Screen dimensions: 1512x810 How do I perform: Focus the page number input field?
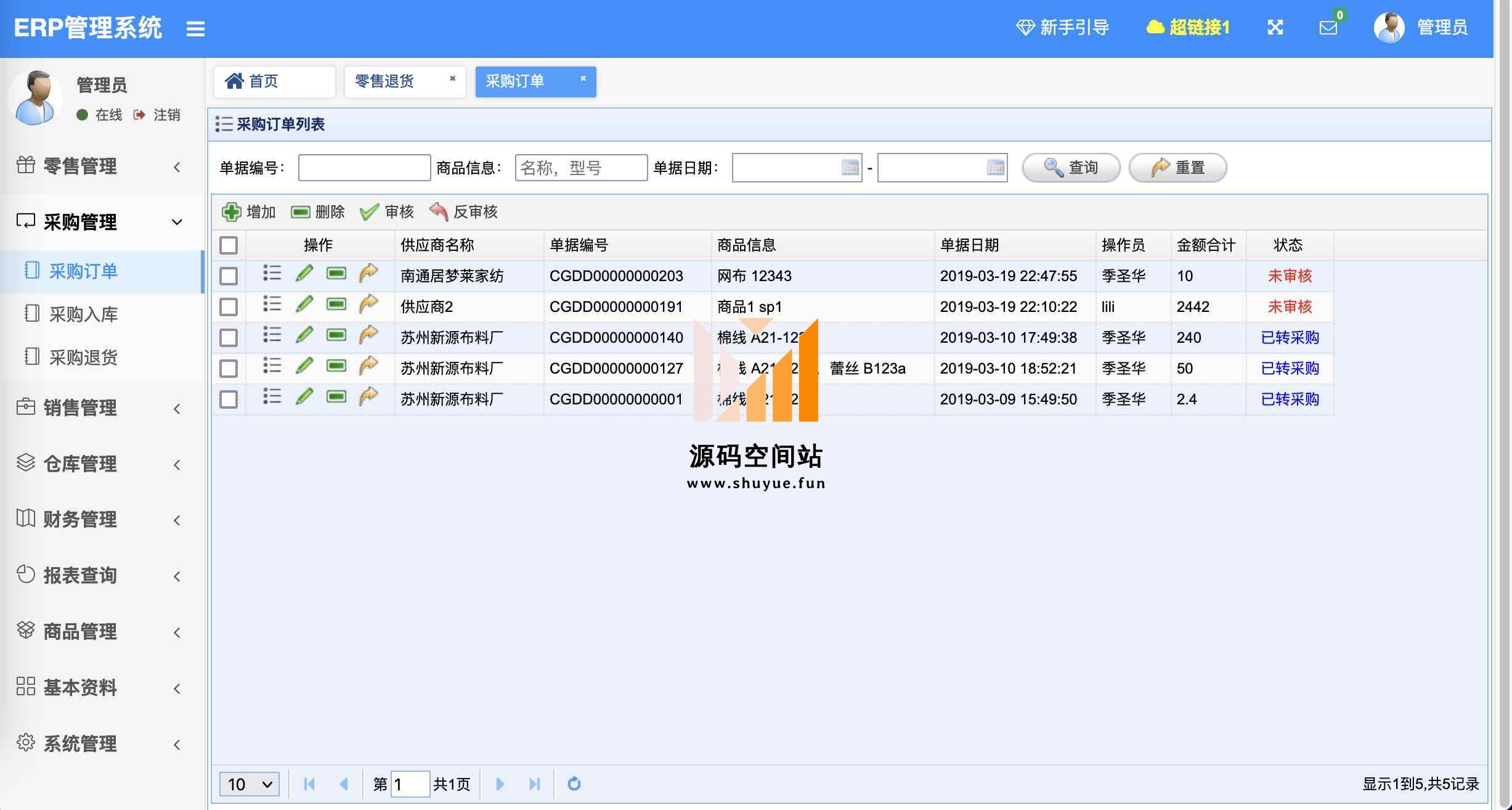[410, 784]
